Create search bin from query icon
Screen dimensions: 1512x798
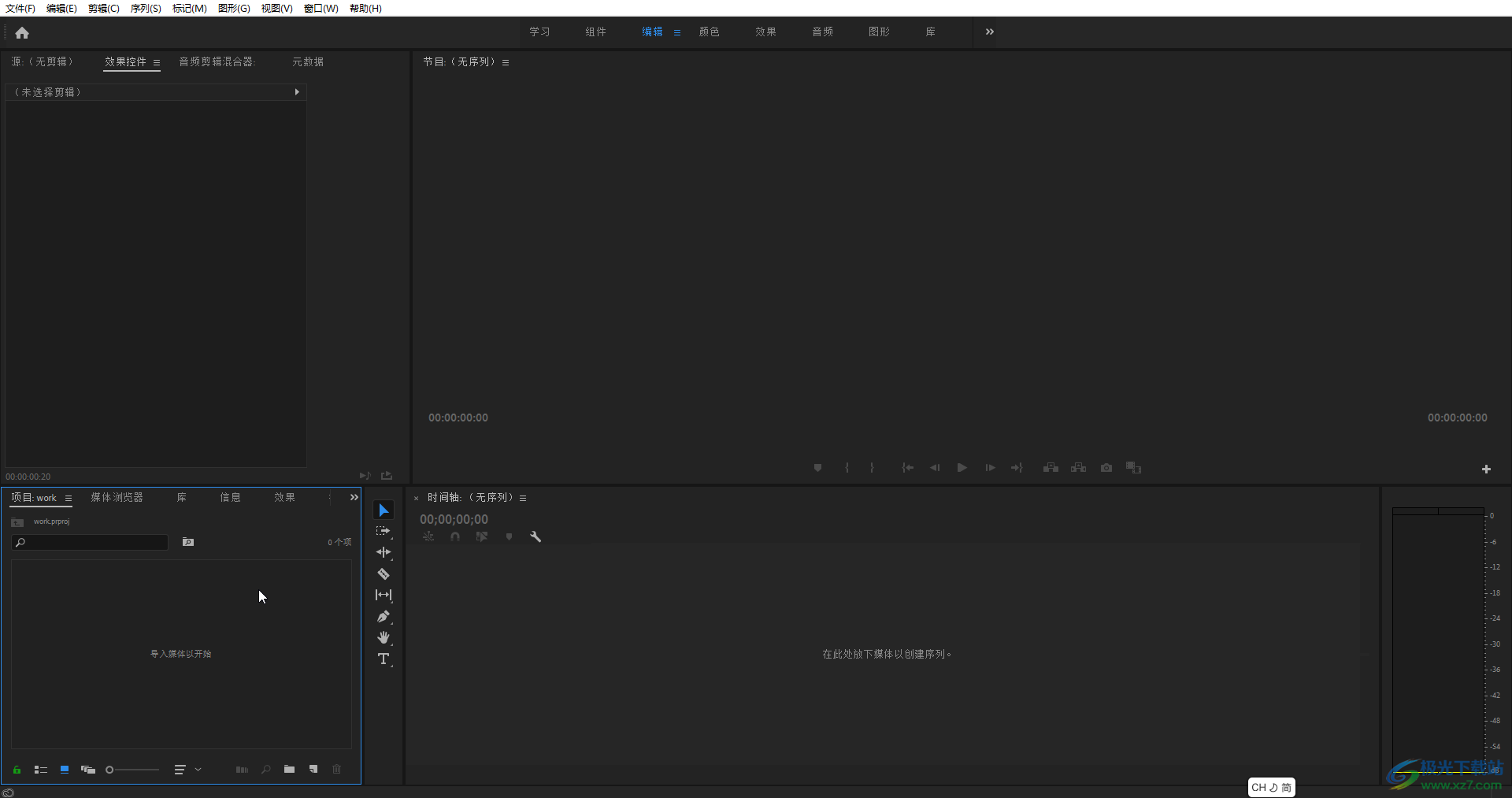(188, 542)
